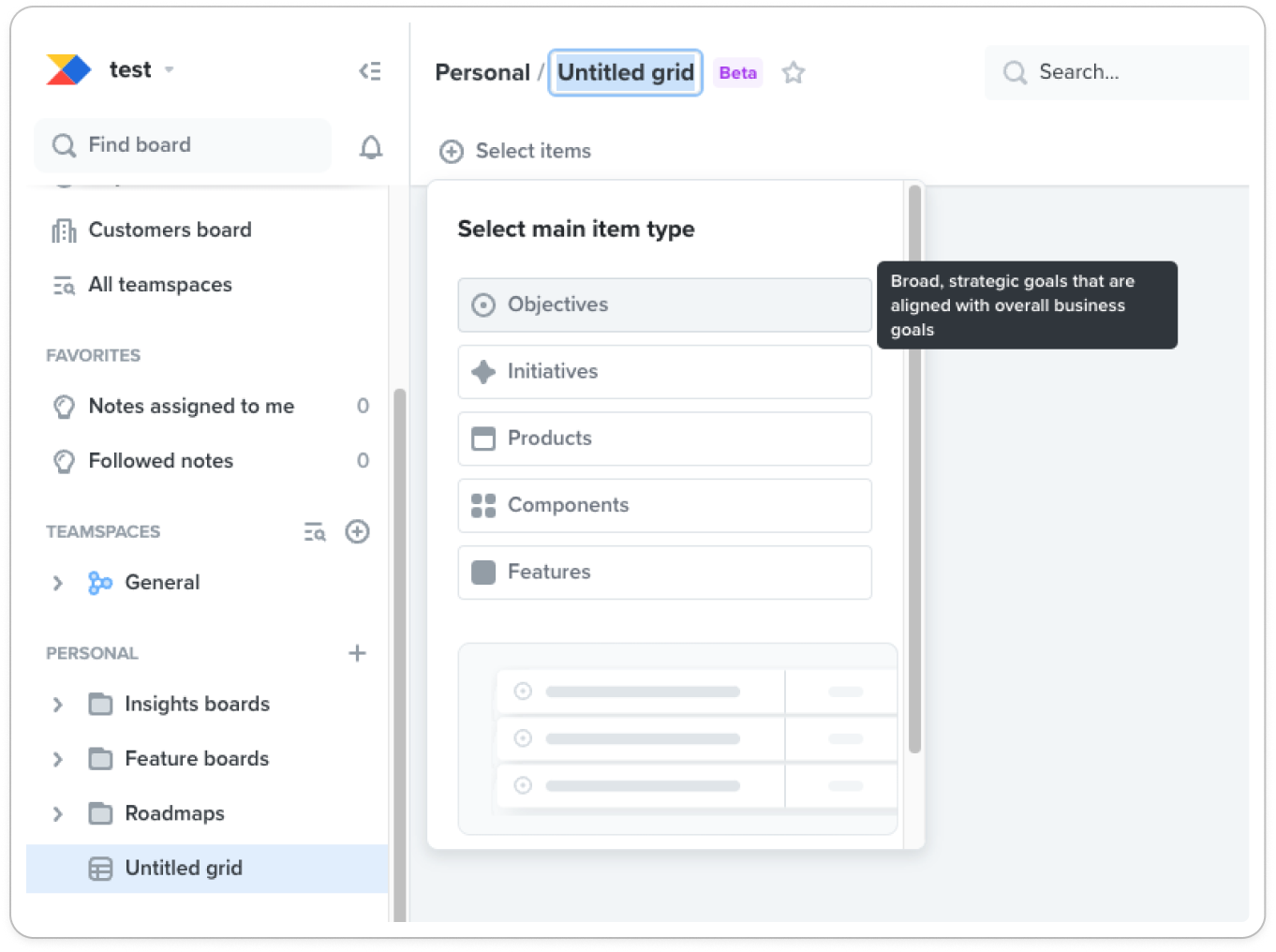
Task: Expand the General teamspace
Action: [x=57, y=582]
